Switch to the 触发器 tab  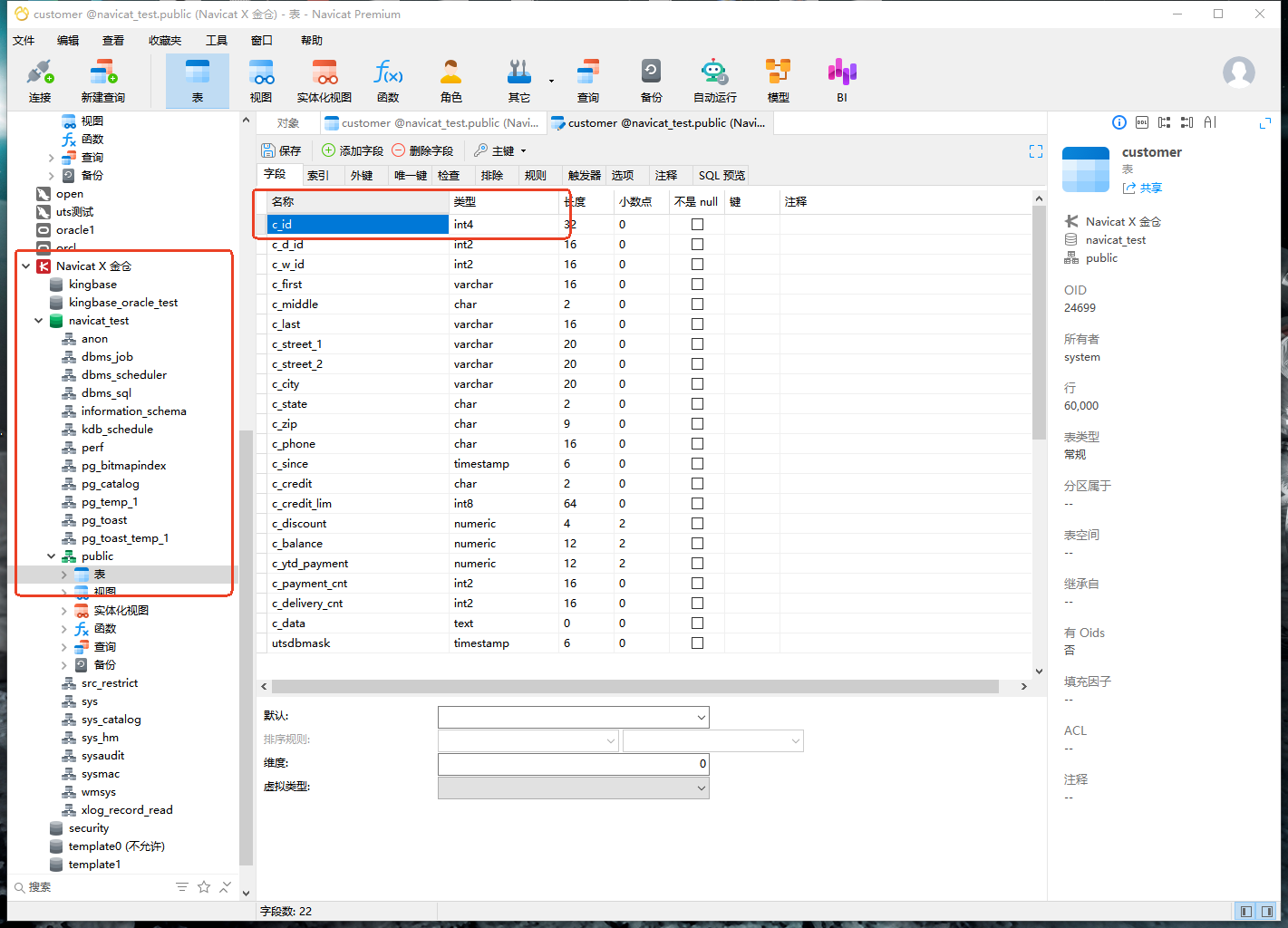coord(585,175)
